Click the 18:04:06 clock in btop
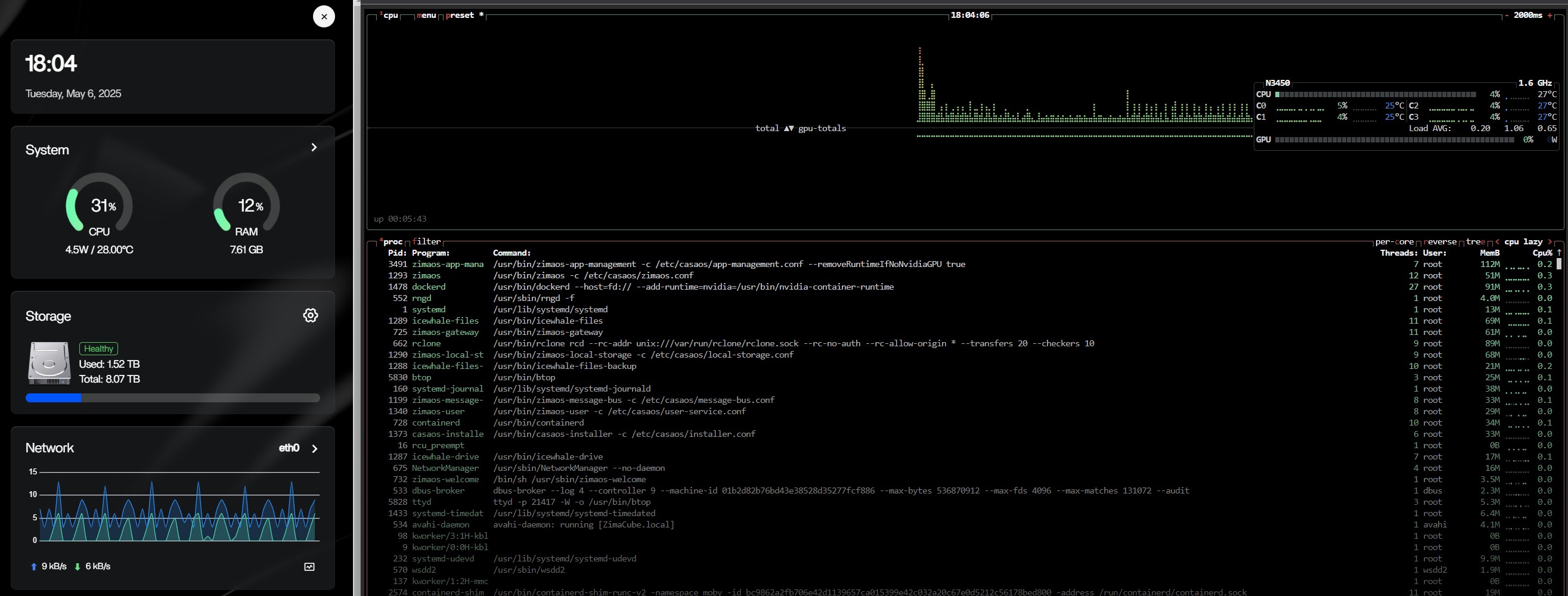This screenshot has width=1568, height=596. [969, 15]
